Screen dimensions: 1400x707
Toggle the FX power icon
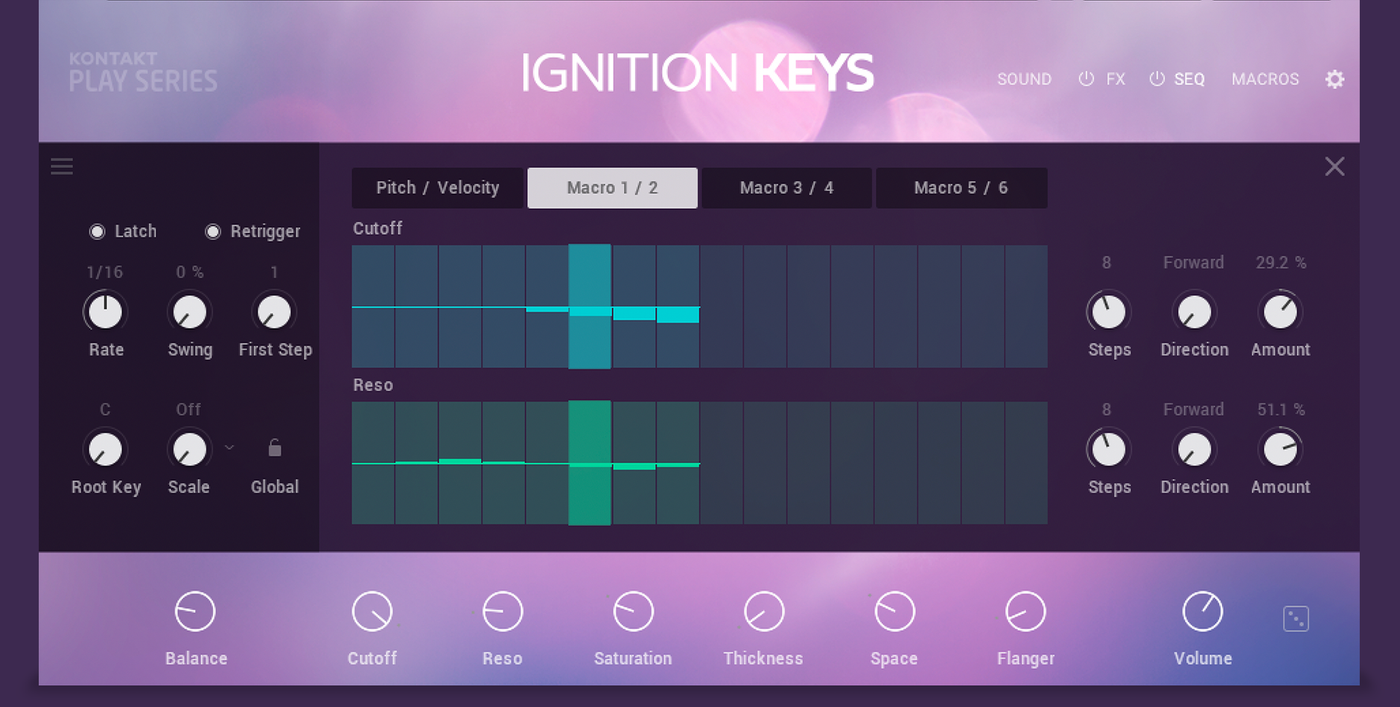(1086, 79)
